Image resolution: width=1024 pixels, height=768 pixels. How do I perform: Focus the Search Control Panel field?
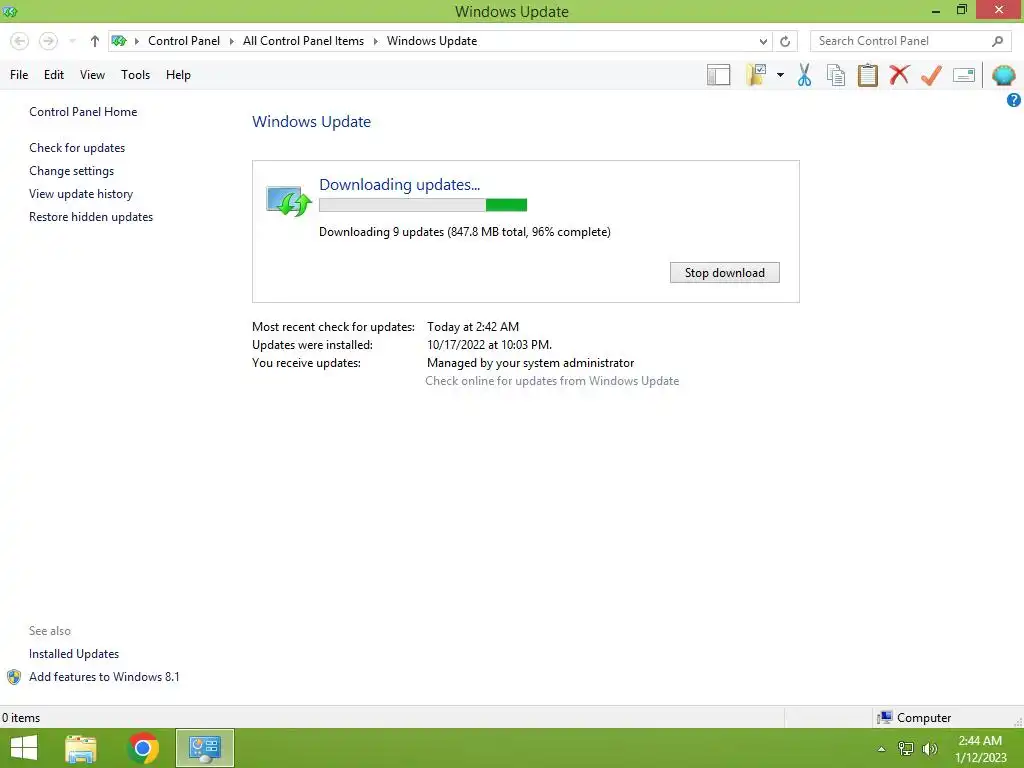[x=911, y=41]
